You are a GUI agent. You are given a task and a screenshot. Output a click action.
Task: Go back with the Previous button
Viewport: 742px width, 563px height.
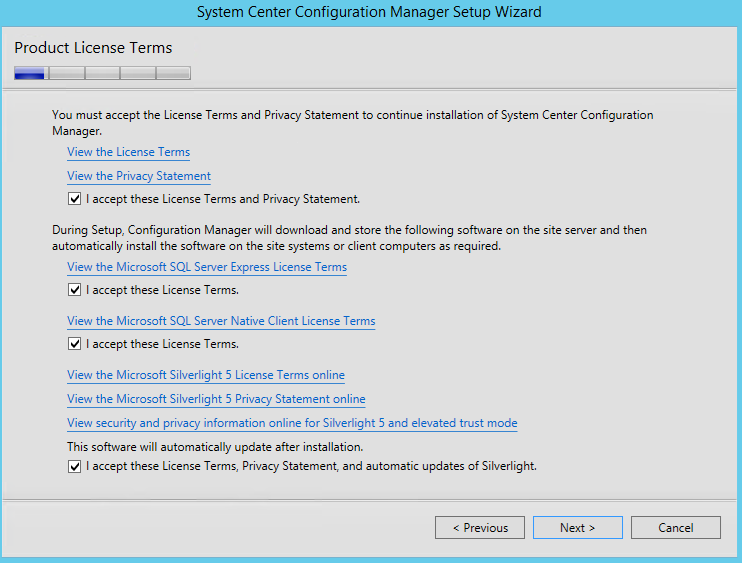tap(480, 528)
